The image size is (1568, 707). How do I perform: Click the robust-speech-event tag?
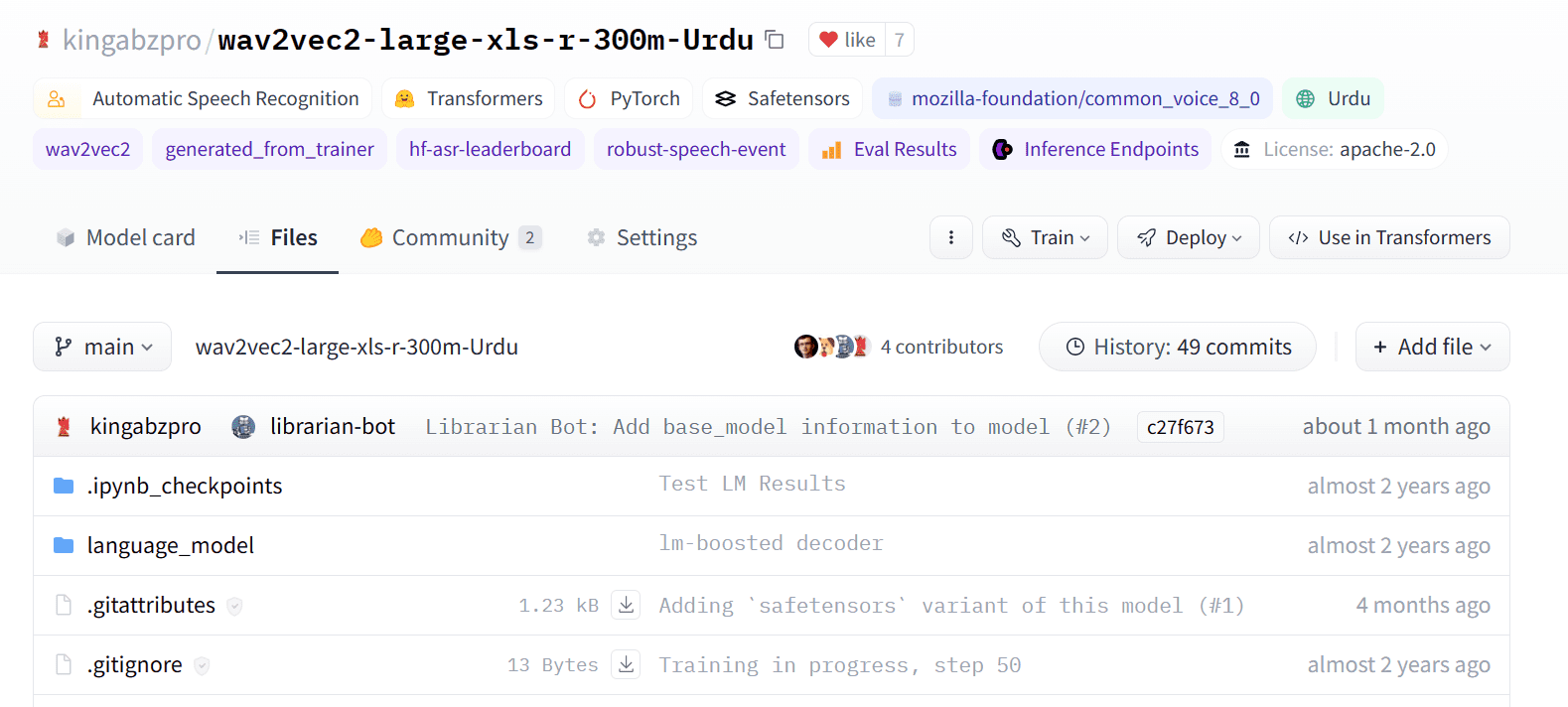(696, 149)
